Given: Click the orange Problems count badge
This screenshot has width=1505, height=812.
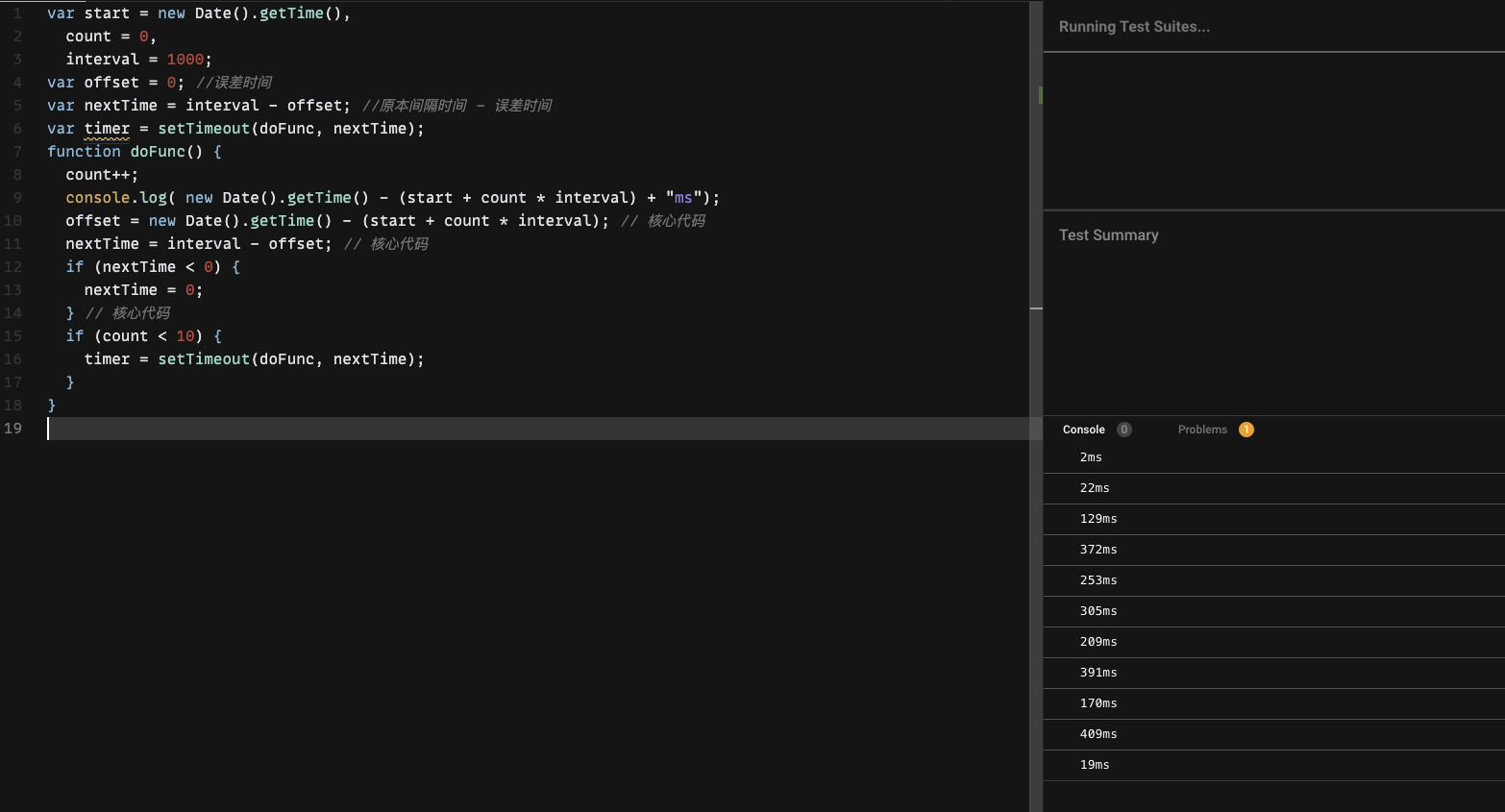Looking at the screenshot, I should [1246, 430].
